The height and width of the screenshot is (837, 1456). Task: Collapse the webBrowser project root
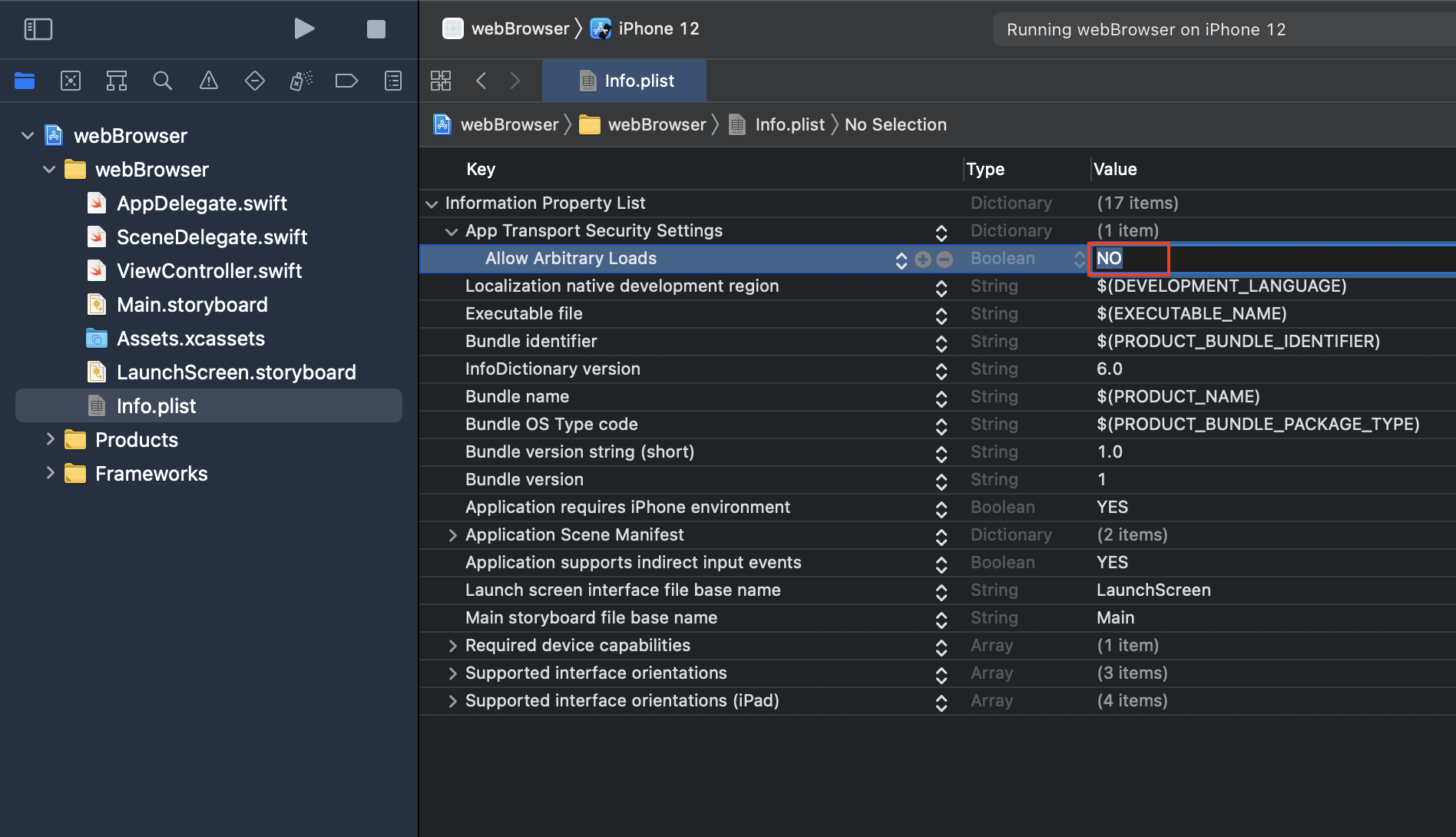(x=28, y=136)
